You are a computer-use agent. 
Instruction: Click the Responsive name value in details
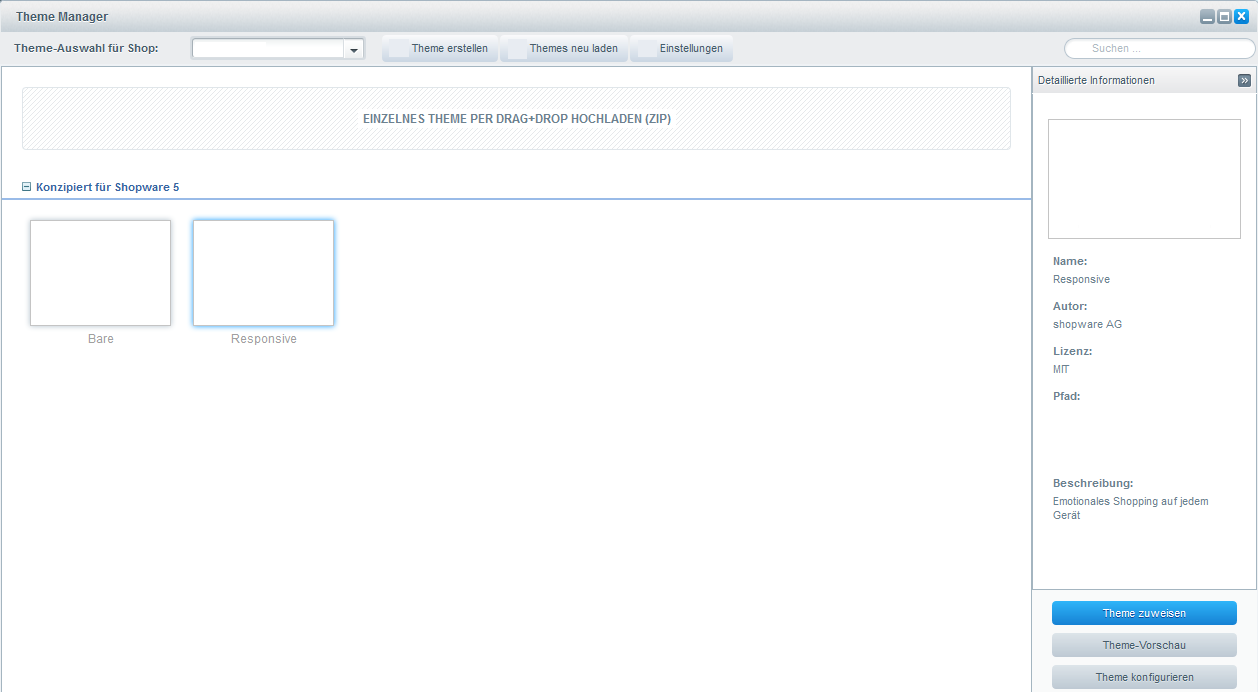[1081, 279]
